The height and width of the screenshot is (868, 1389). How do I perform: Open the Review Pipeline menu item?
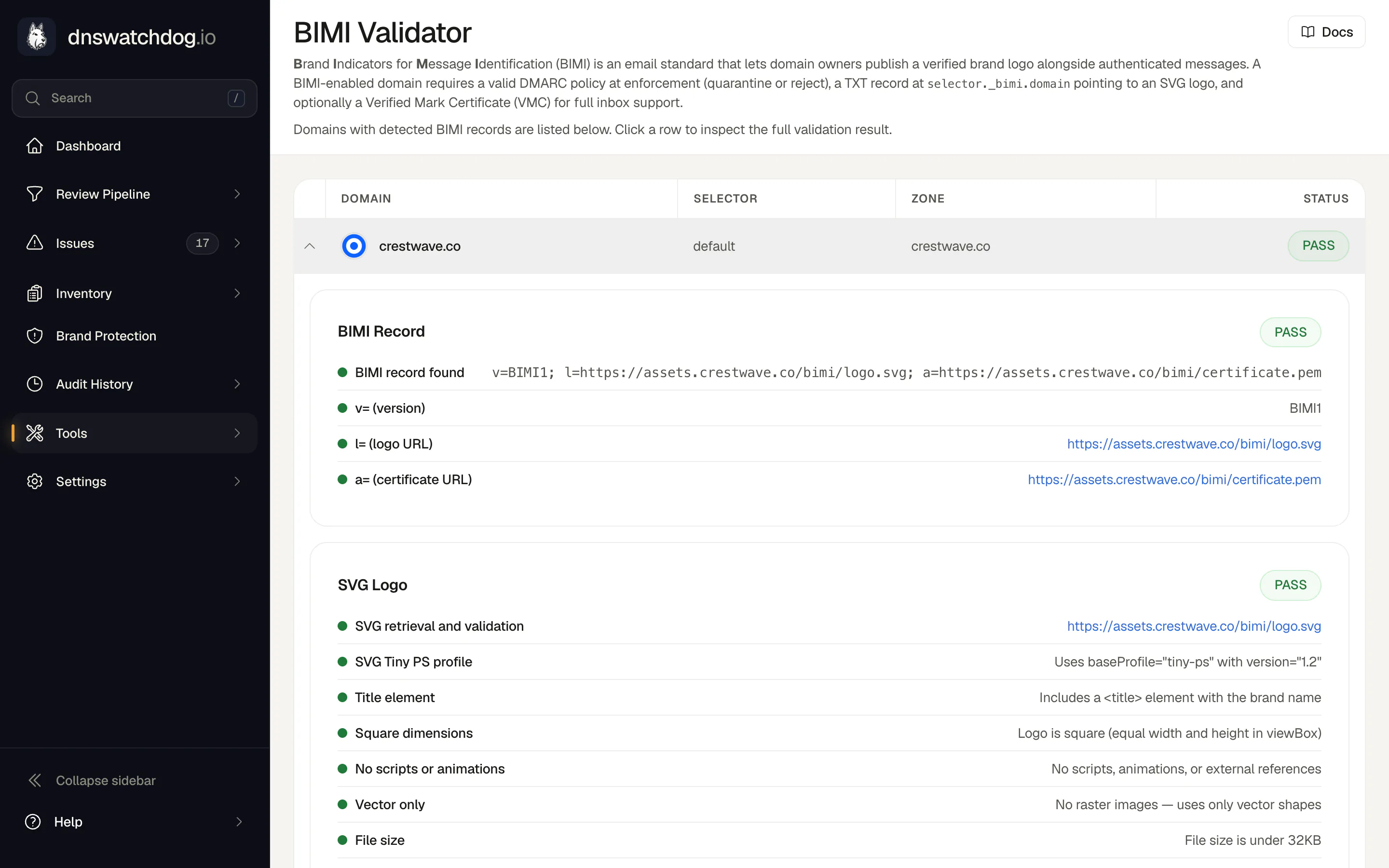134,194
